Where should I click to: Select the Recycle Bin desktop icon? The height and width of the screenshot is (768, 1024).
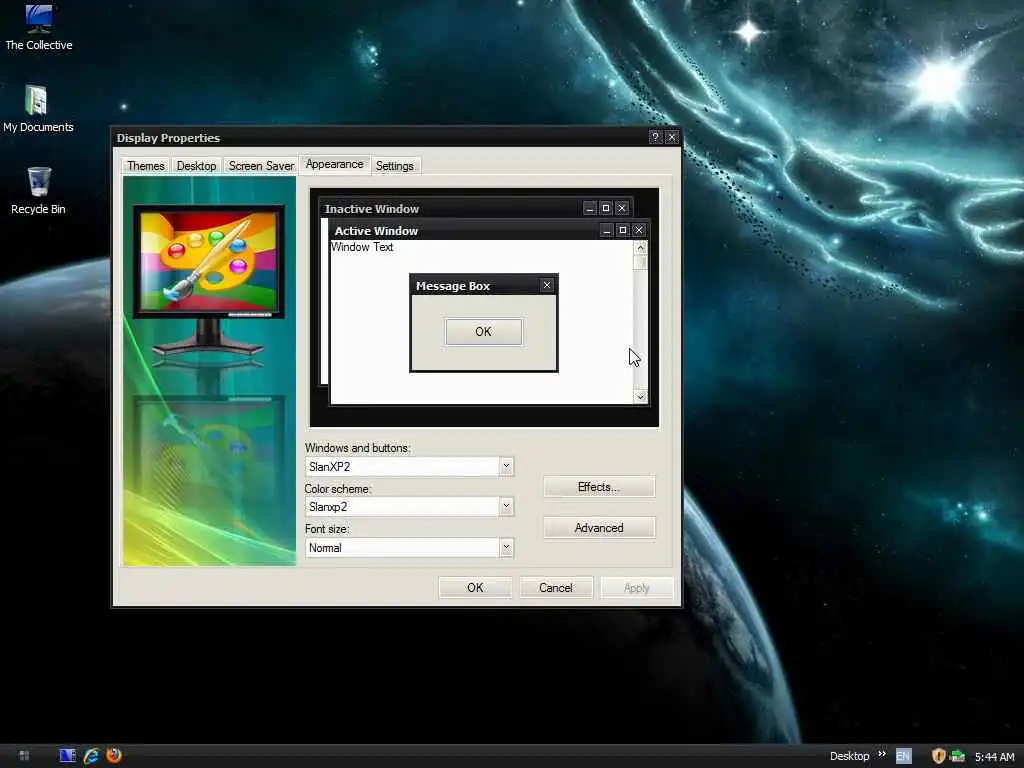39,190
